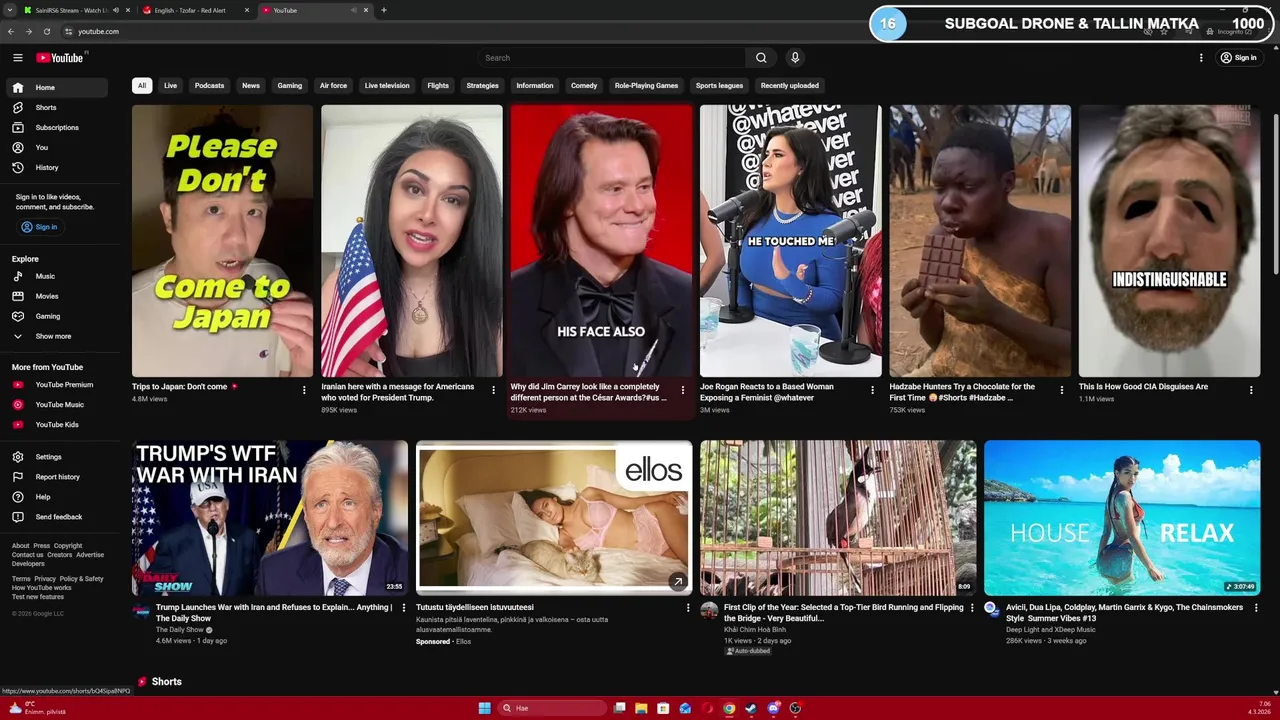The height and width of the screenshot is (720, 1280).
Task: Open the tab search dropdown arrow in the browser
Action: click(11, 10)
